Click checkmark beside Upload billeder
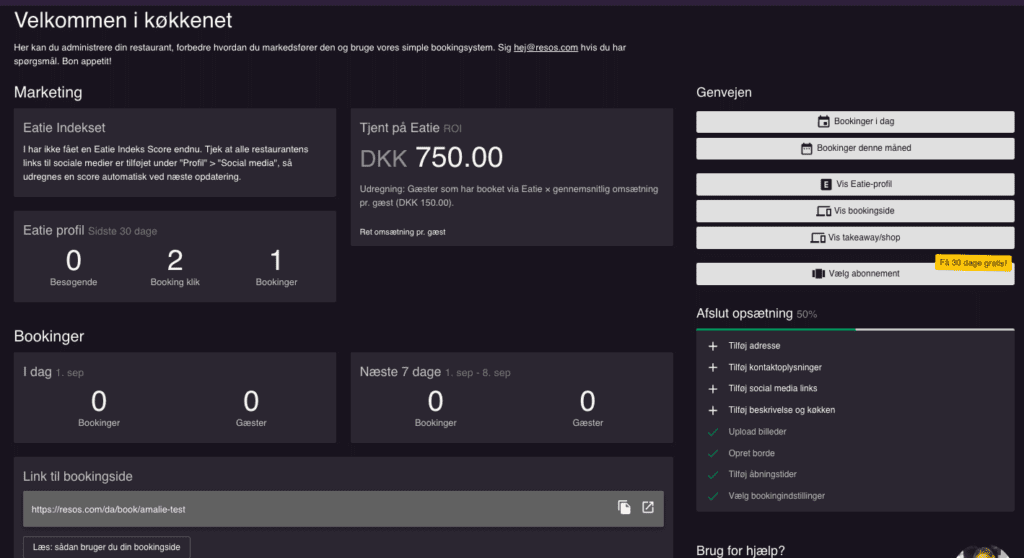This screenshot has width=1024, height=558. 712,432
